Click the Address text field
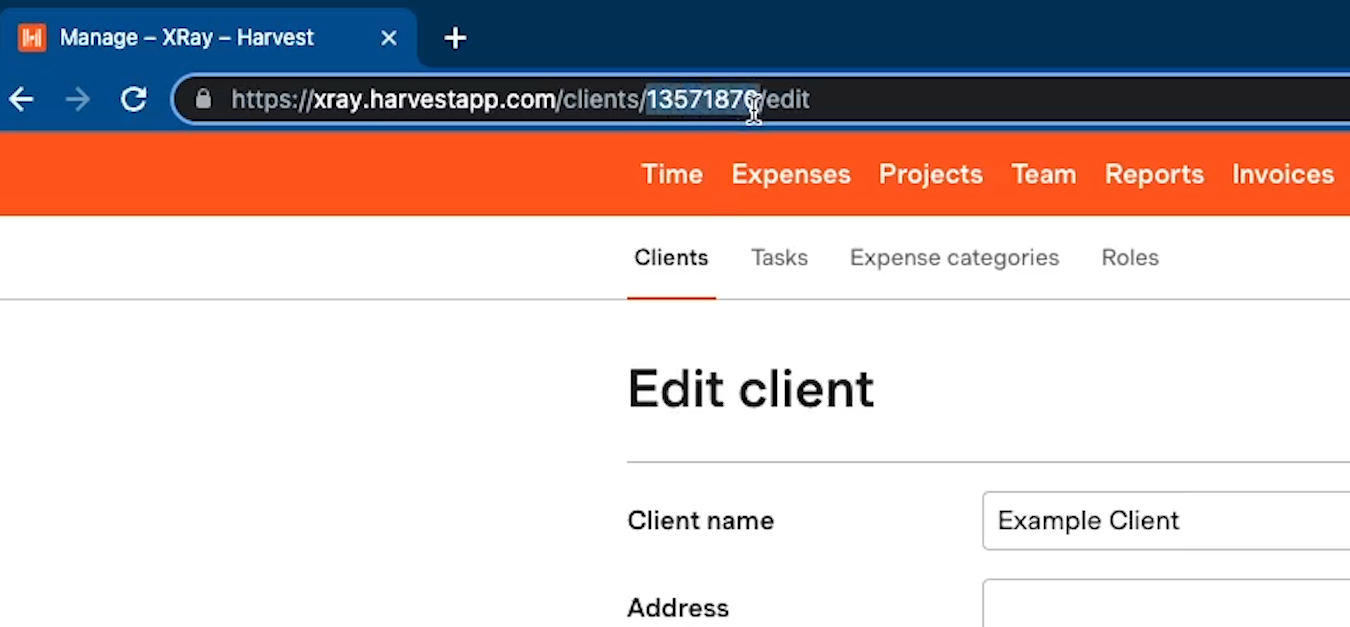The image size is (1350, 627). tap(1166, 603)
